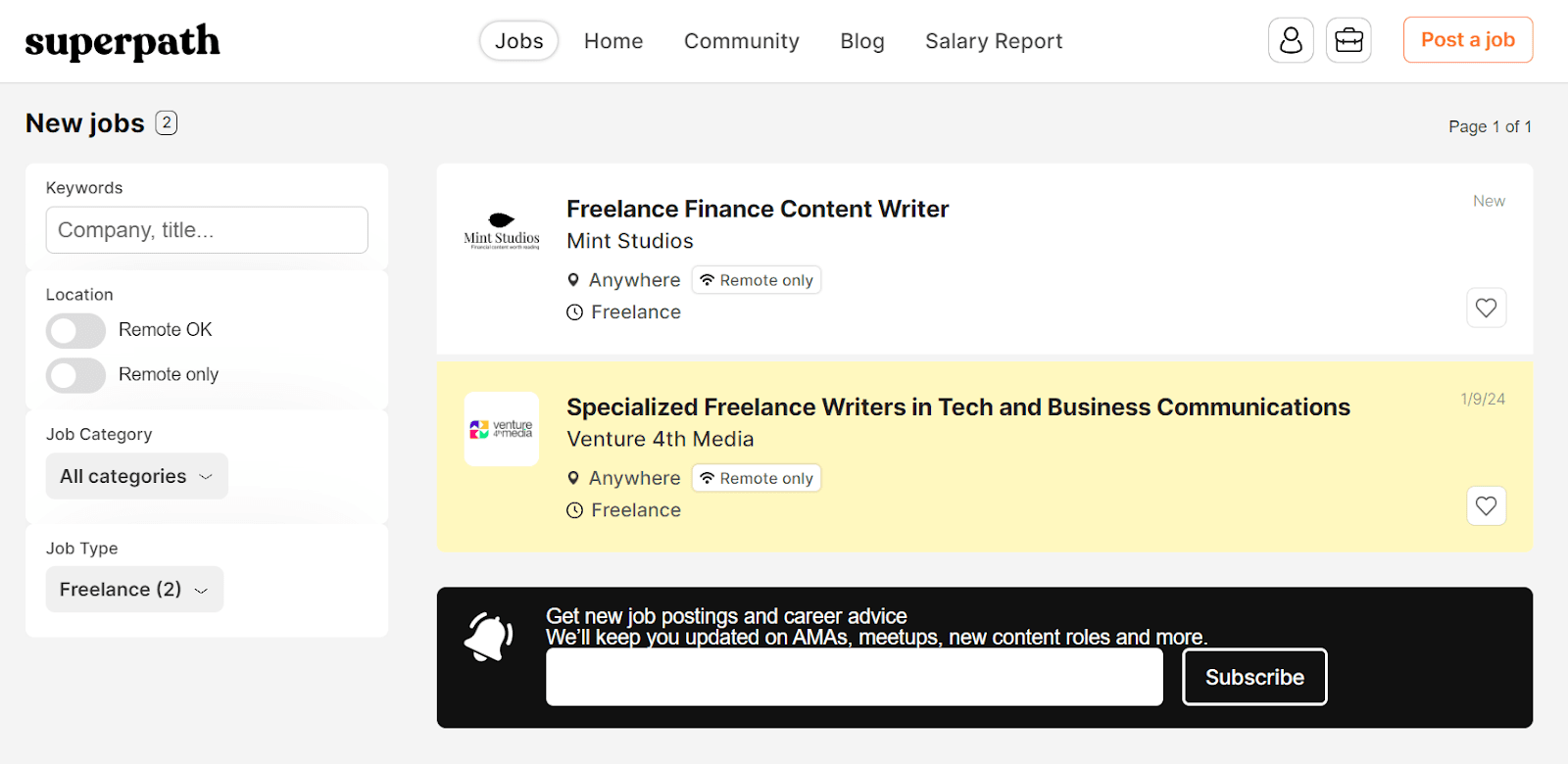Click the email input in the subscribe banner
1568x764 pixels.
click(855, 677)
